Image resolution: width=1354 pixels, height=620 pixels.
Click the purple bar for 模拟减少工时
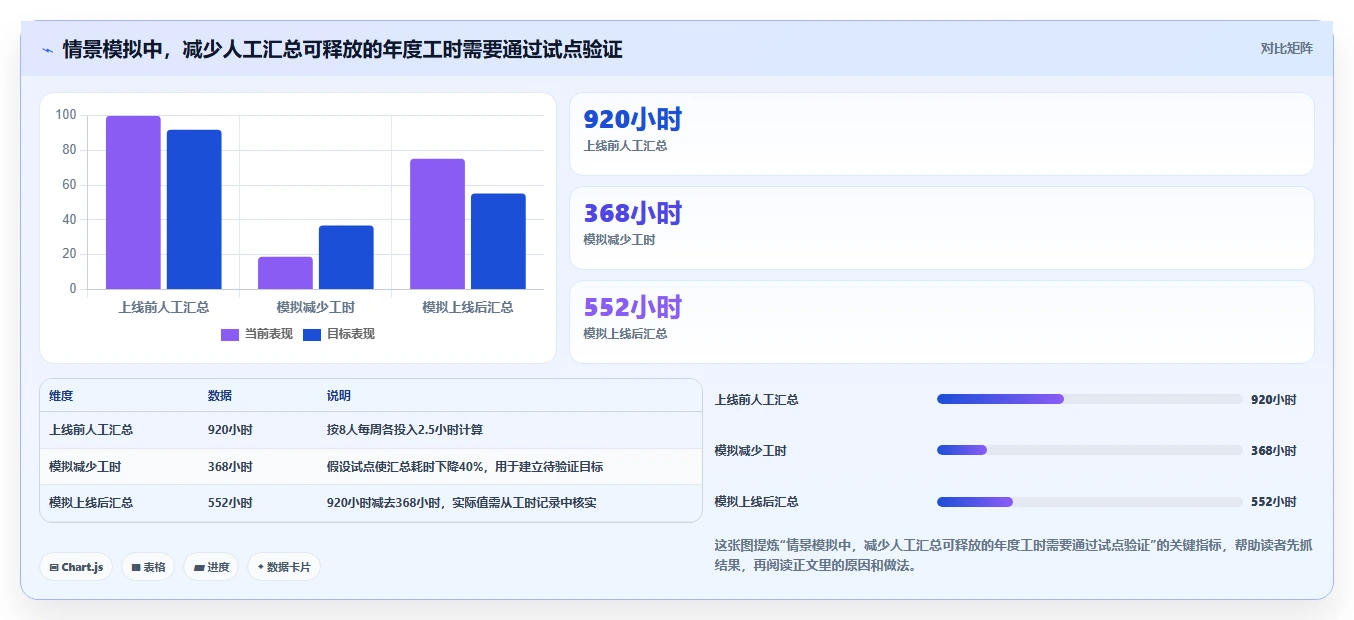[285, 273]
